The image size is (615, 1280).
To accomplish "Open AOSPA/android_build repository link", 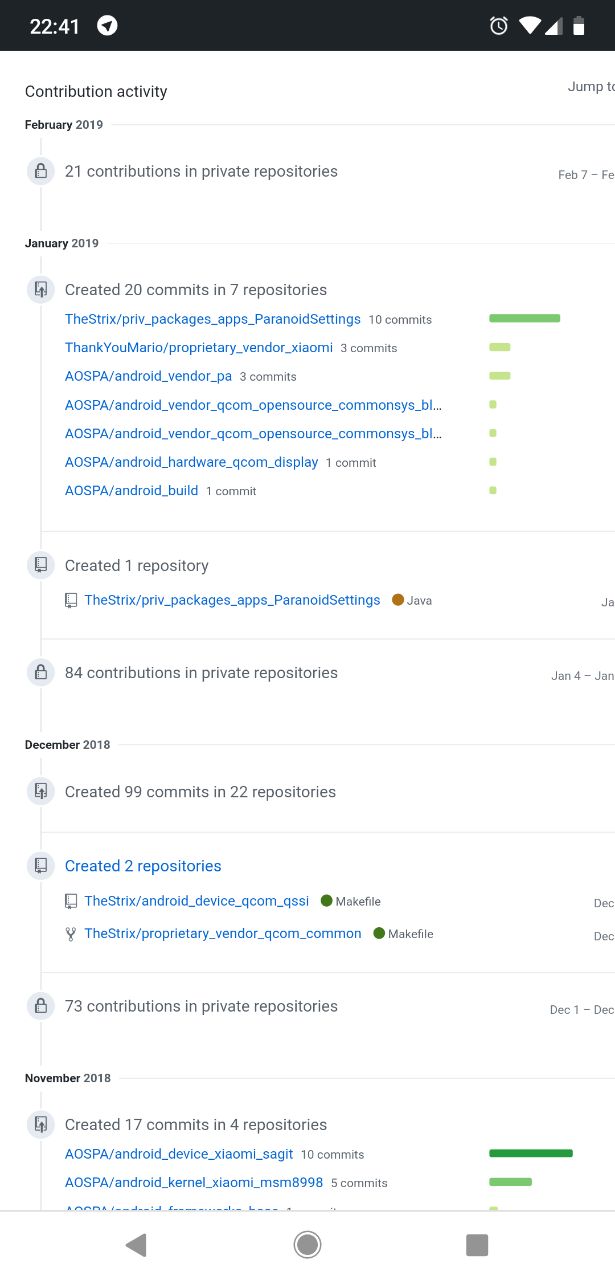I will pos(131,490).
